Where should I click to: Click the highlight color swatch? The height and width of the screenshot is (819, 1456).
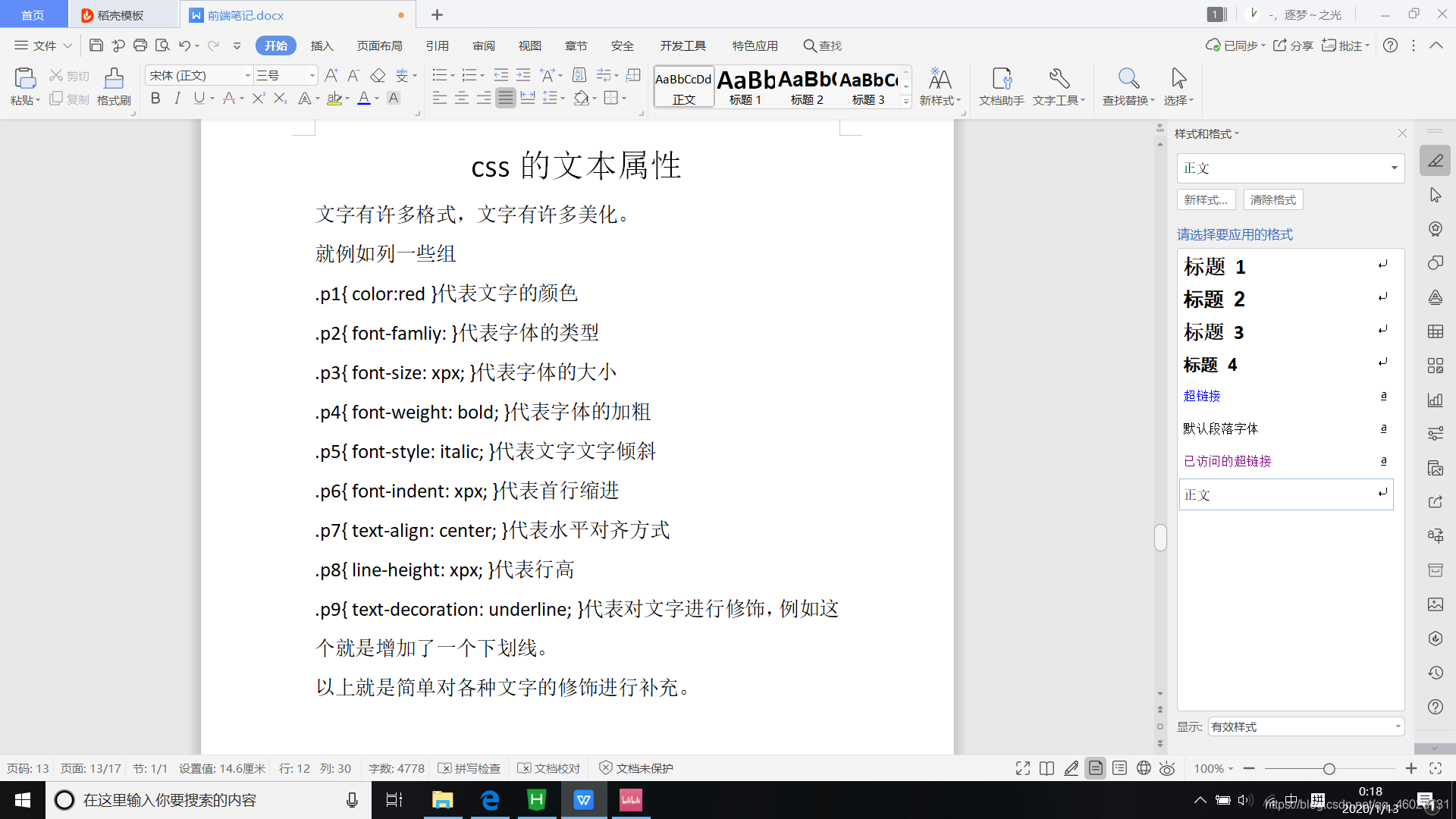point(334,98)
